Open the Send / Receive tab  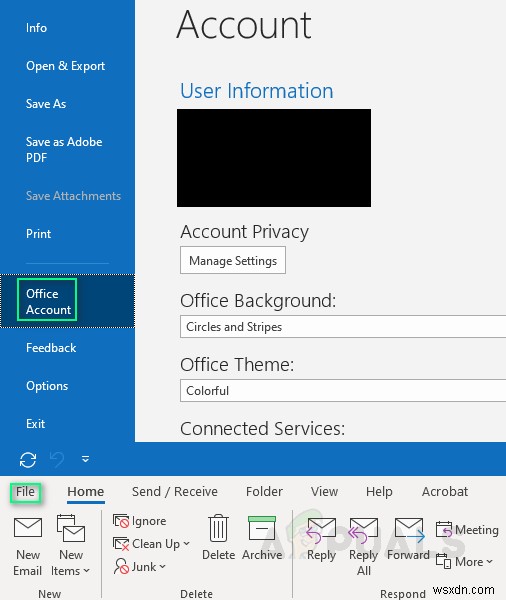click(175, 492)
